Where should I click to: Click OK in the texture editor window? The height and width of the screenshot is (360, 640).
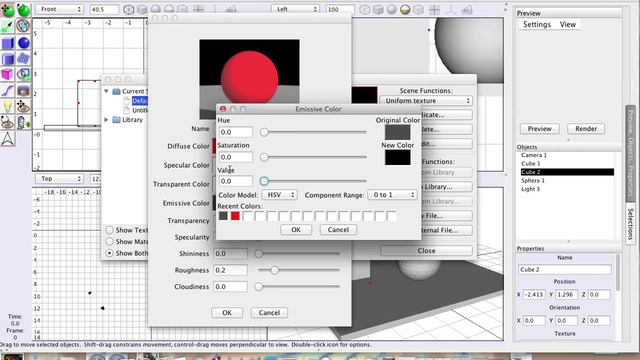click(227, 313)
